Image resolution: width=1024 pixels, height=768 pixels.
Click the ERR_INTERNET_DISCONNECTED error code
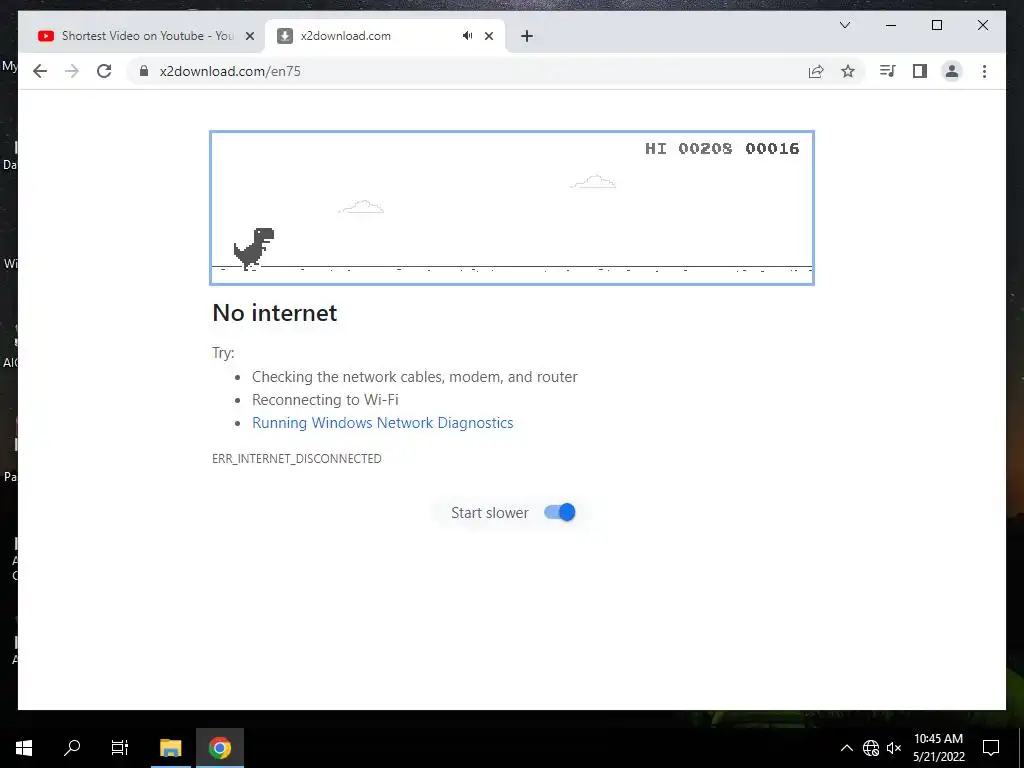[296, 458]
